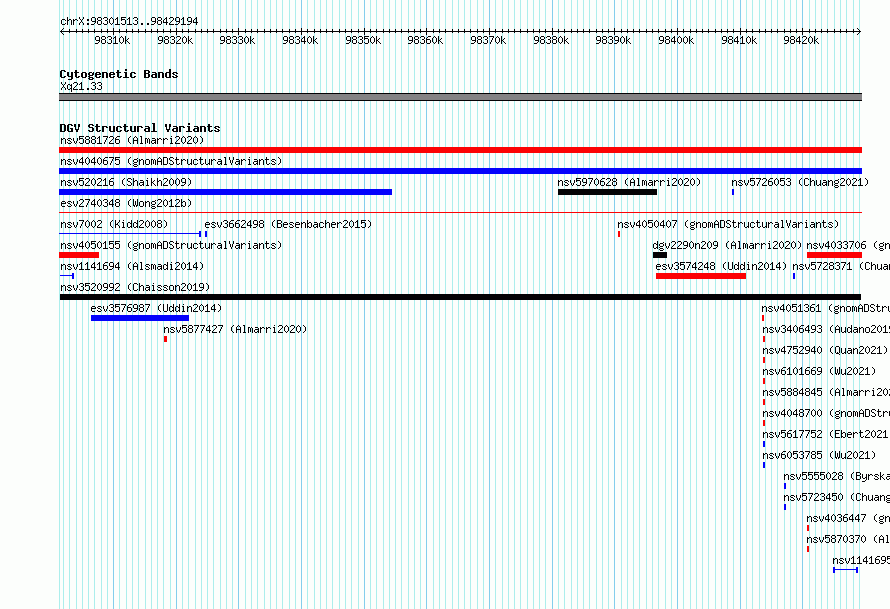
Task: Select the red nsv5881726 variant bar
Action: click(x=460, y=150)
